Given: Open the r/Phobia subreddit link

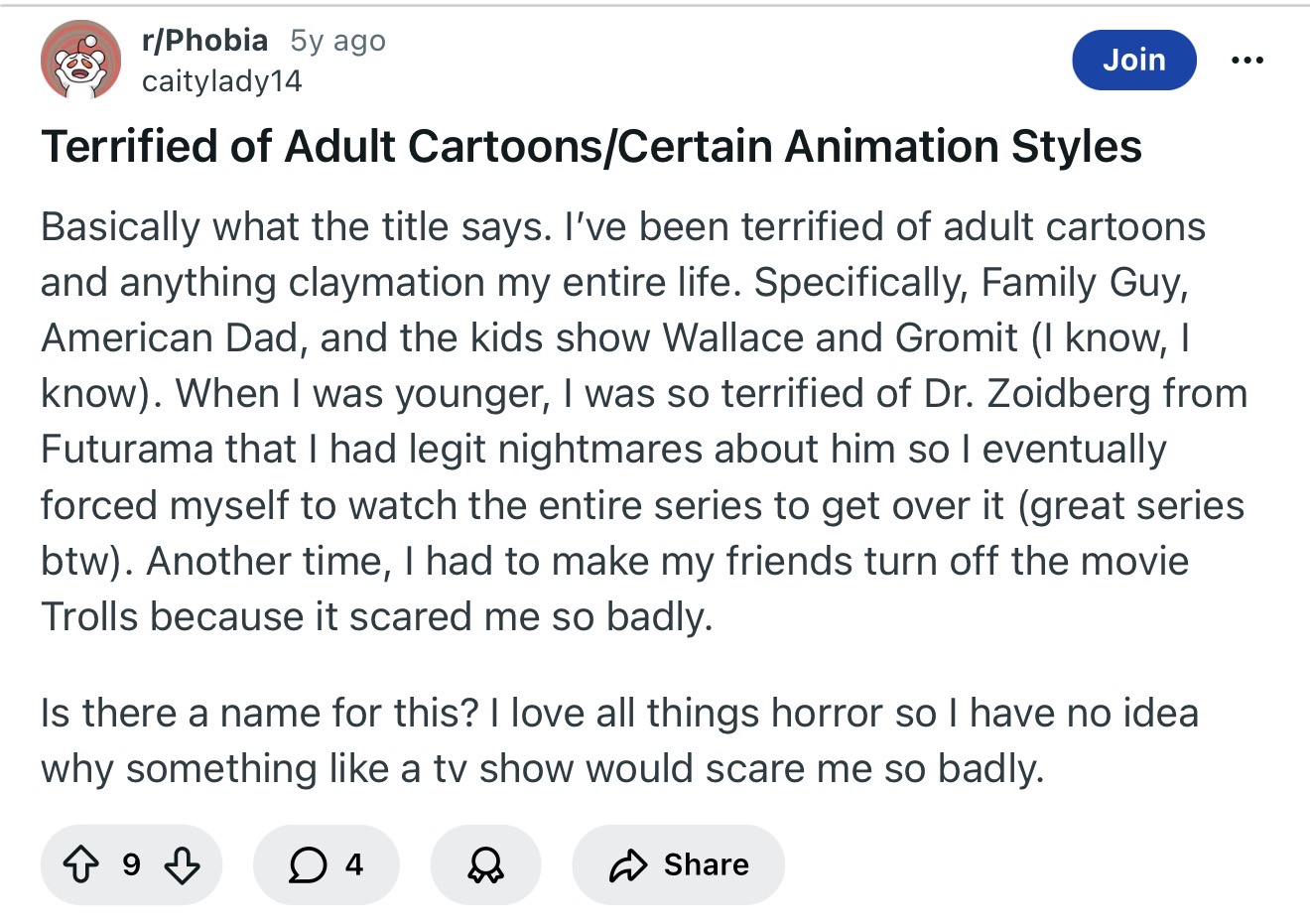Looking at the screenshot, I should [204, 41].
